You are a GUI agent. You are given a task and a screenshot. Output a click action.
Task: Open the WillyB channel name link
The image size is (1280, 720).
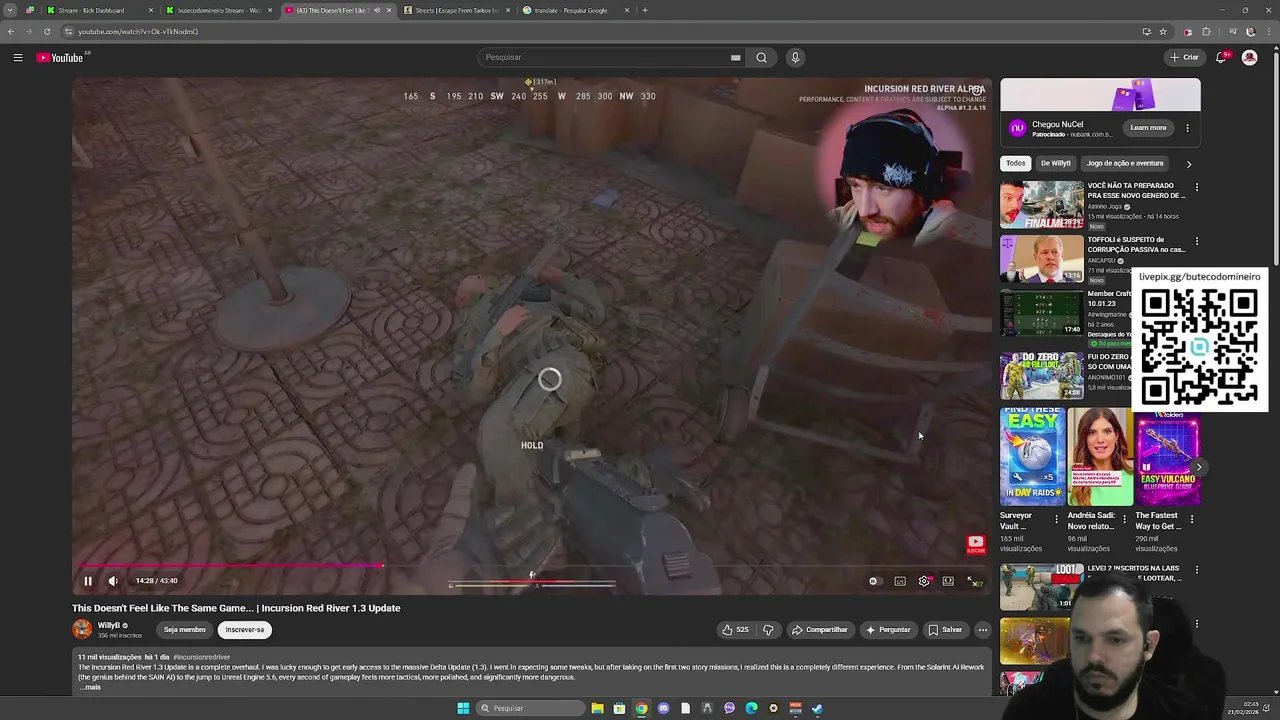pyautogui.click(x=109, y=625)
